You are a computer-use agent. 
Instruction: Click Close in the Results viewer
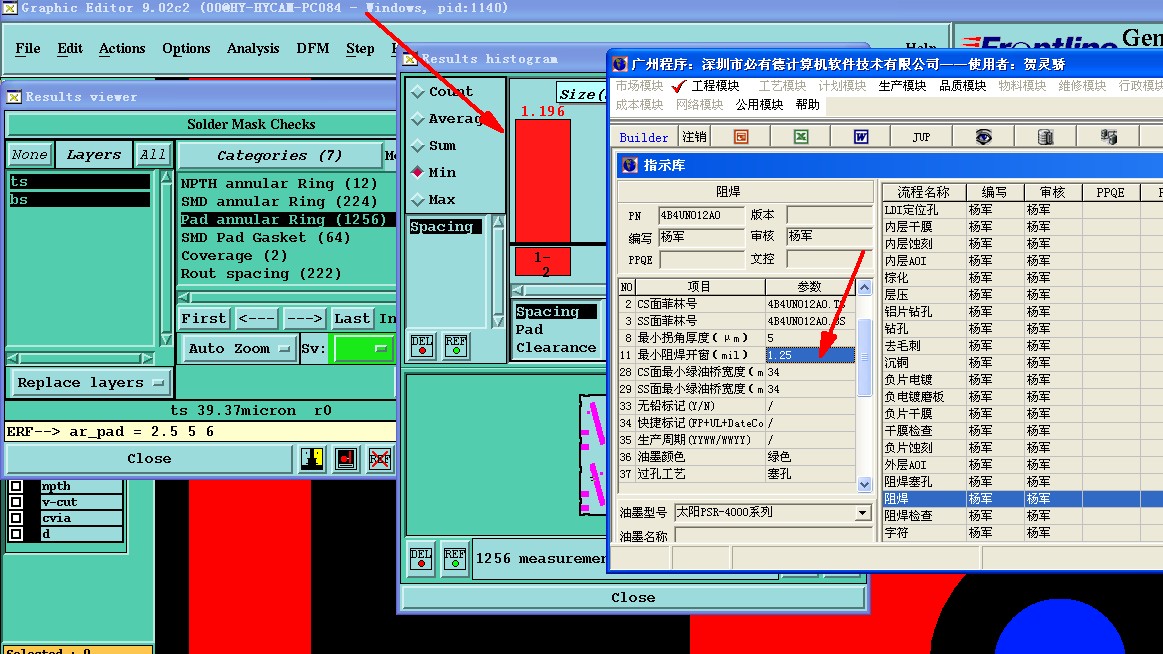pyautogui.click(x=149, y=459)
